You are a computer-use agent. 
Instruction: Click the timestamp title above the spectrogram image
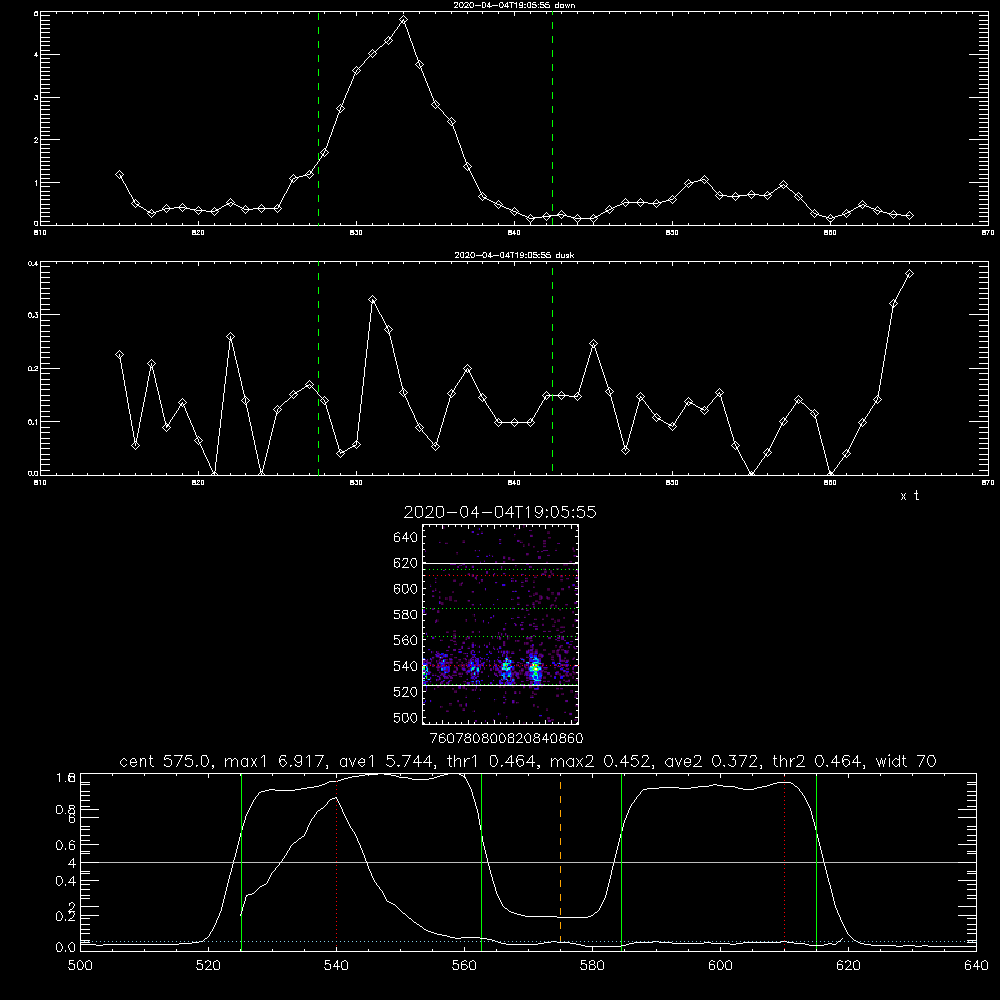pos(500,512)
